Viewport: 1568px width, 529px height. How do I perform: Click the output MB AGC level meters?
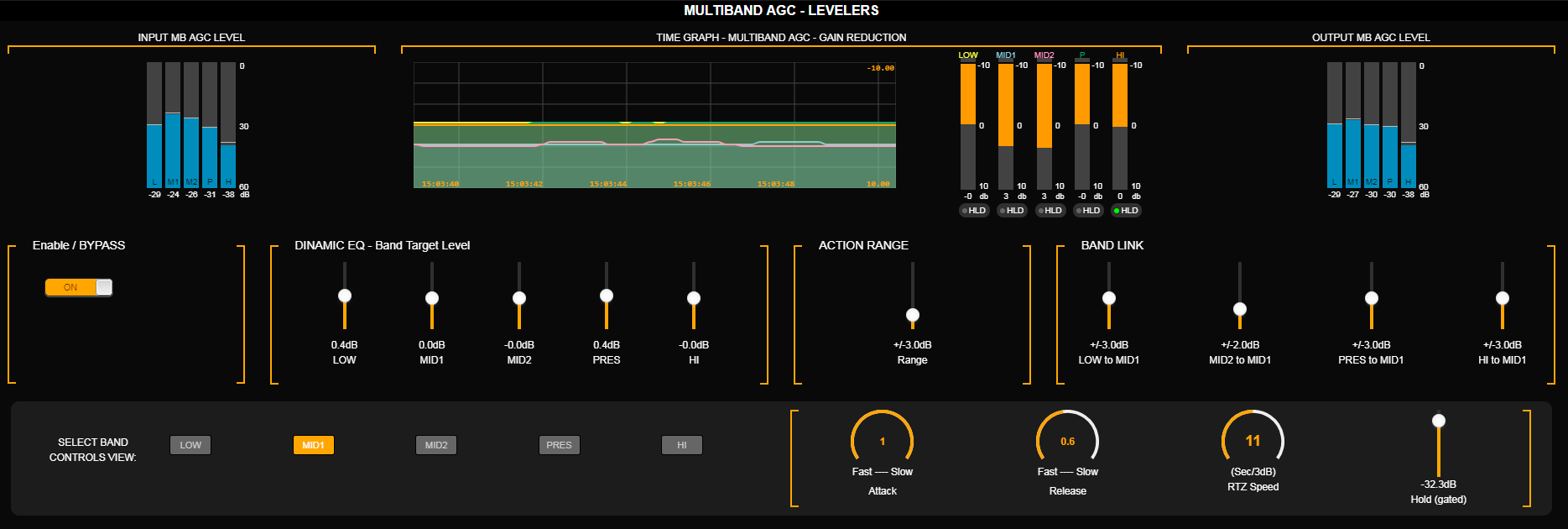(x=1372, y=125)
